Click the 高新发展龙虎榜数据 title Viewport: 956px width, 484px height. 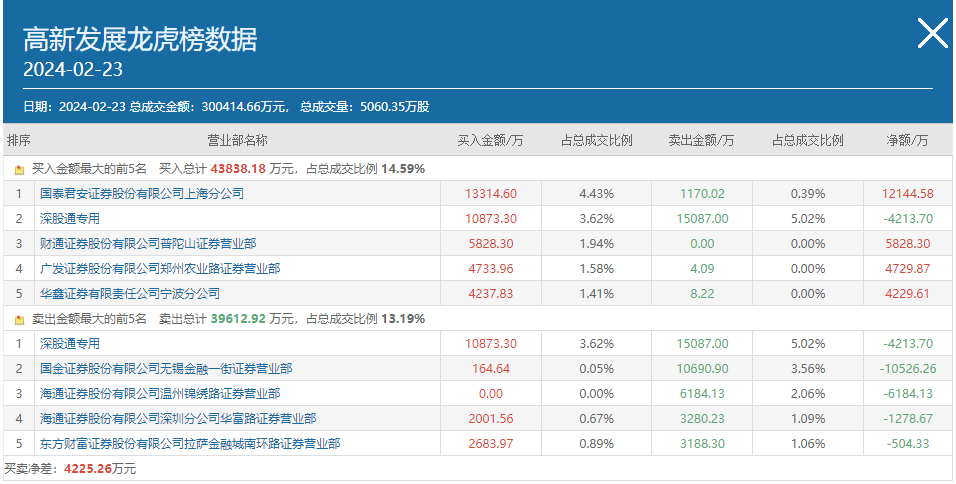click(140, 40)
